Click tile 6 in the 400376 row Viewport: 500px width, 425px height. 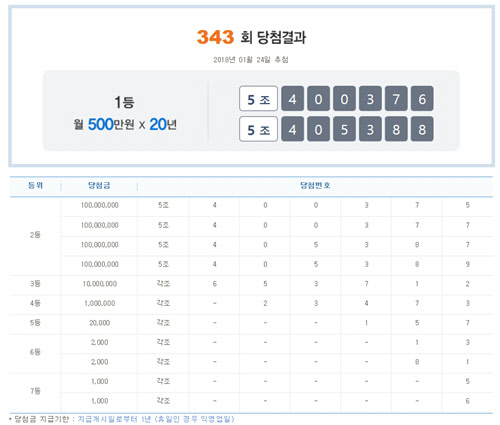(x=422, y=98)
